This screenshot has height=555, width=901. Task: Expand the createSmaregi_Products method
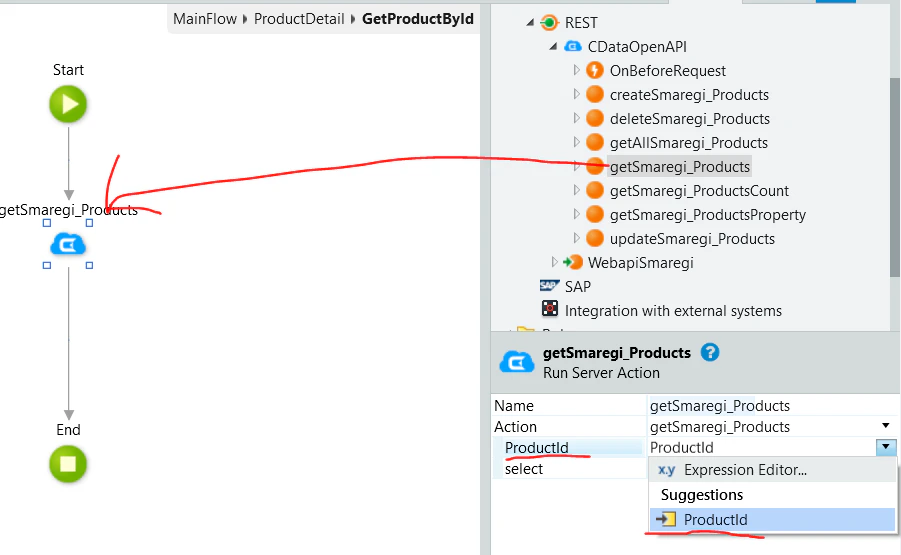click(x=576, y=94)
